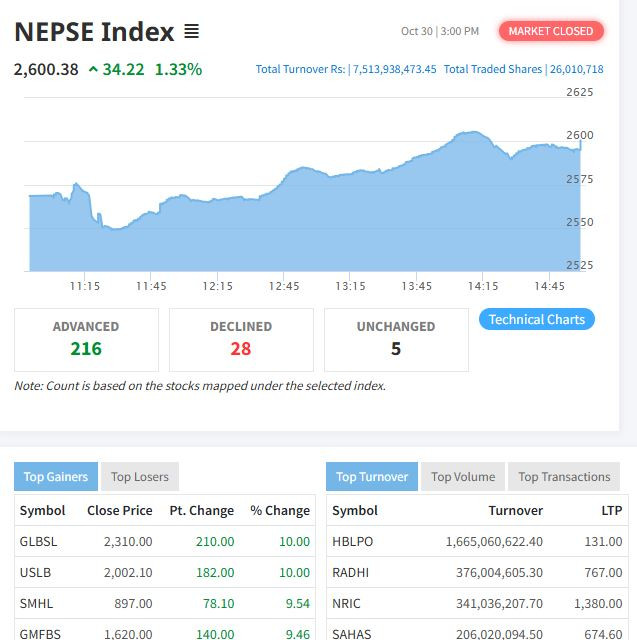Image resolution: width=637 pixels, height=640 pixels.
Task: Open the USLB stock symbol
Action: (35, 573)
